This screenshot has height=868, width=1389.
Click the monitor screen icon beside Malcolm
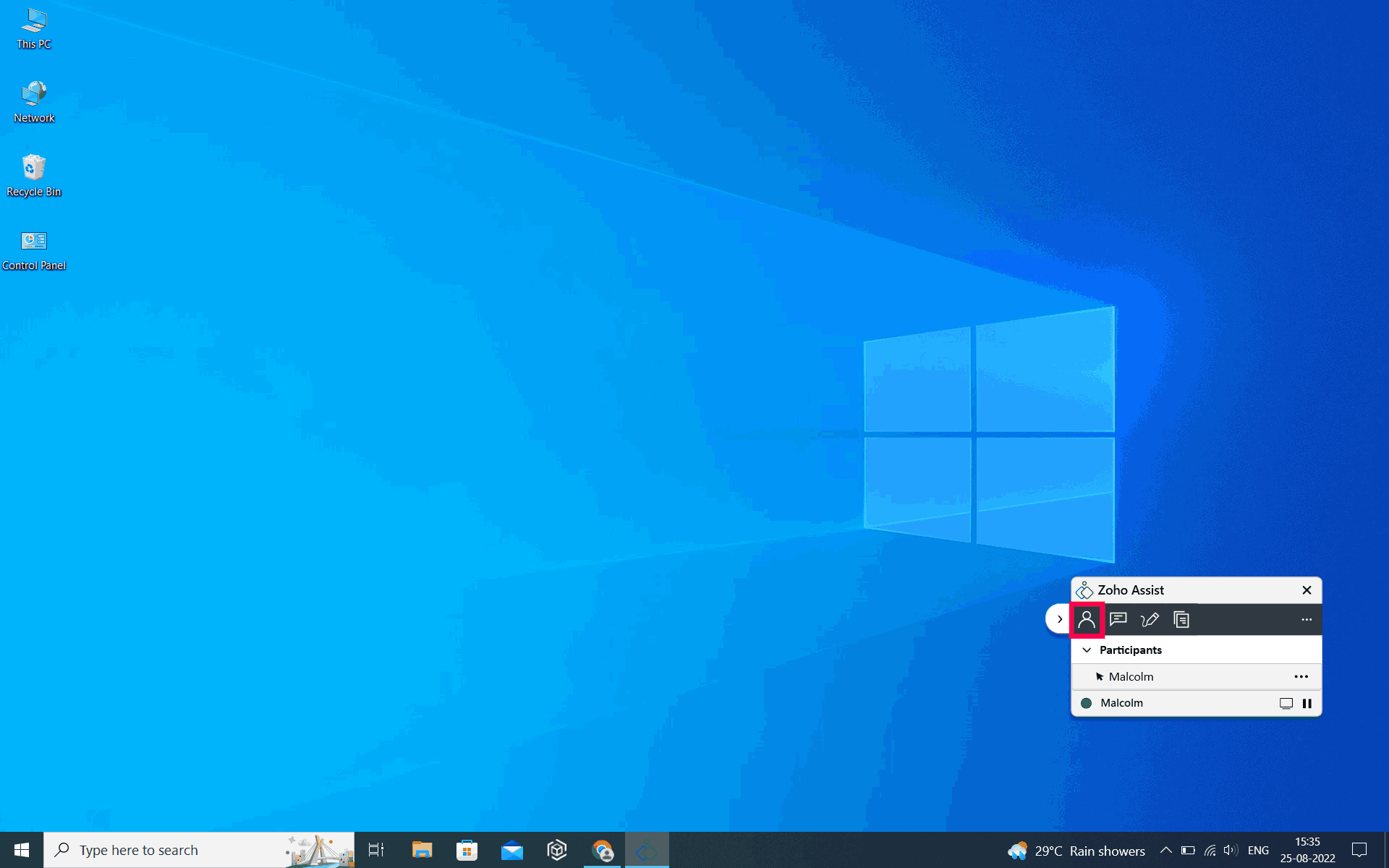pos(1286,703)
